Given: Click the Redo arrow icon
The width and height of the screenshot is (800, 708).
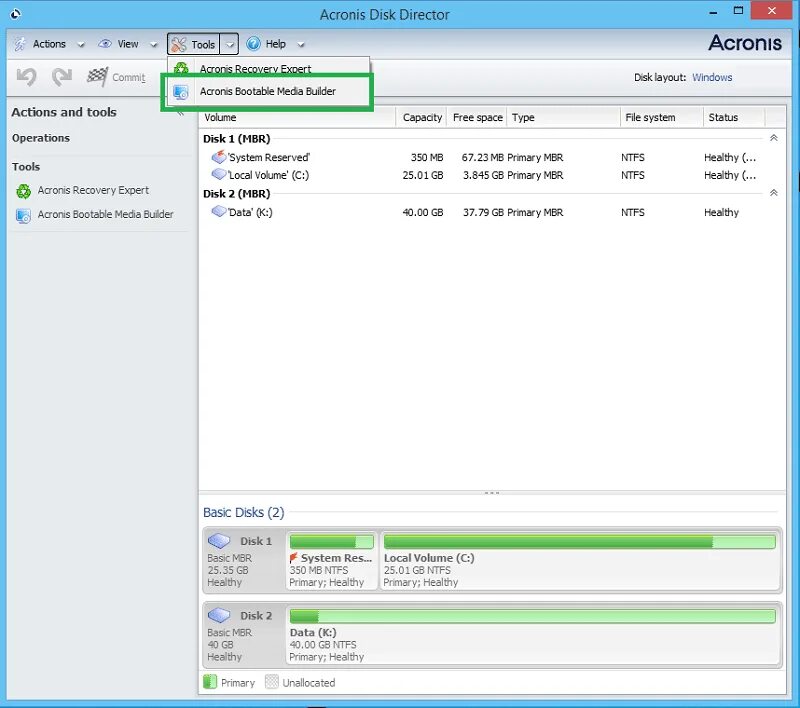Looking at the screenshot, I should pos(62,77).
